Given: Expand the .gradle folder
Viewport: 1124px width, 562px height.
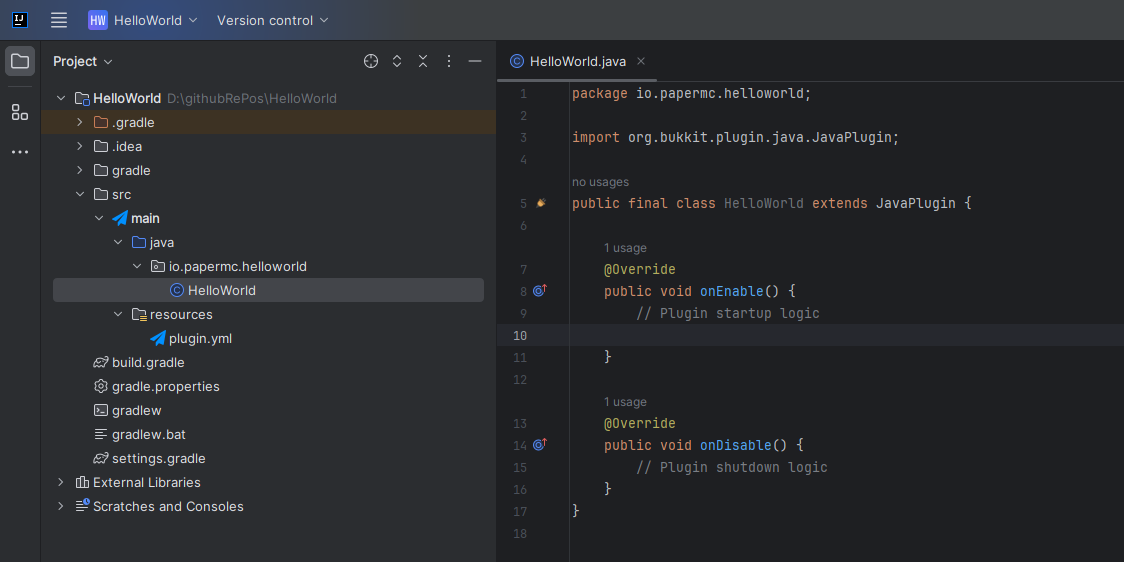Looking at the screenshot, I should coord(80,122).
